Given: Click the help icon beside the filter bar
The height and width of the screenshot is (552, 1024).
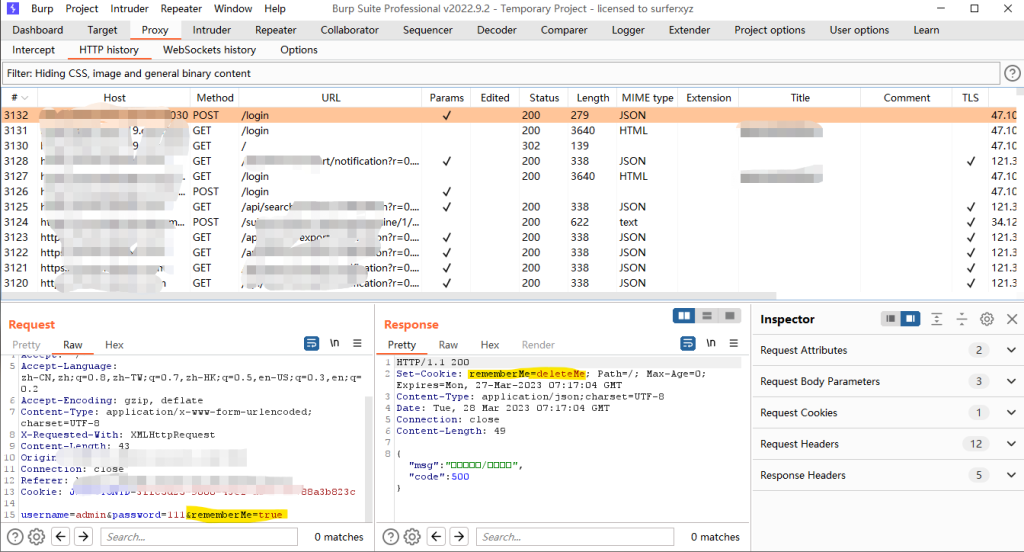Looking at the screenshot, I should click(x=1012, y=73).
